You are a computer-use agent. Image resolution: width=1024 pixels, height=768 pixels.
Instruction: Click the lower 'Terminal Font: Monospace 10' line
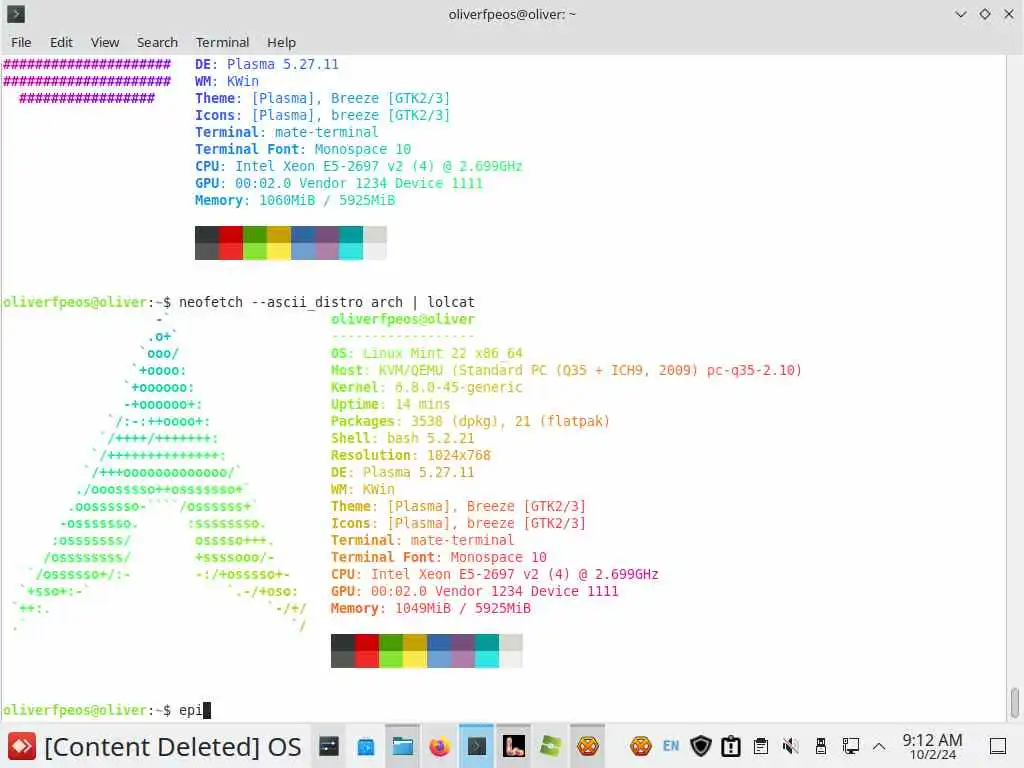coord(439,557)
